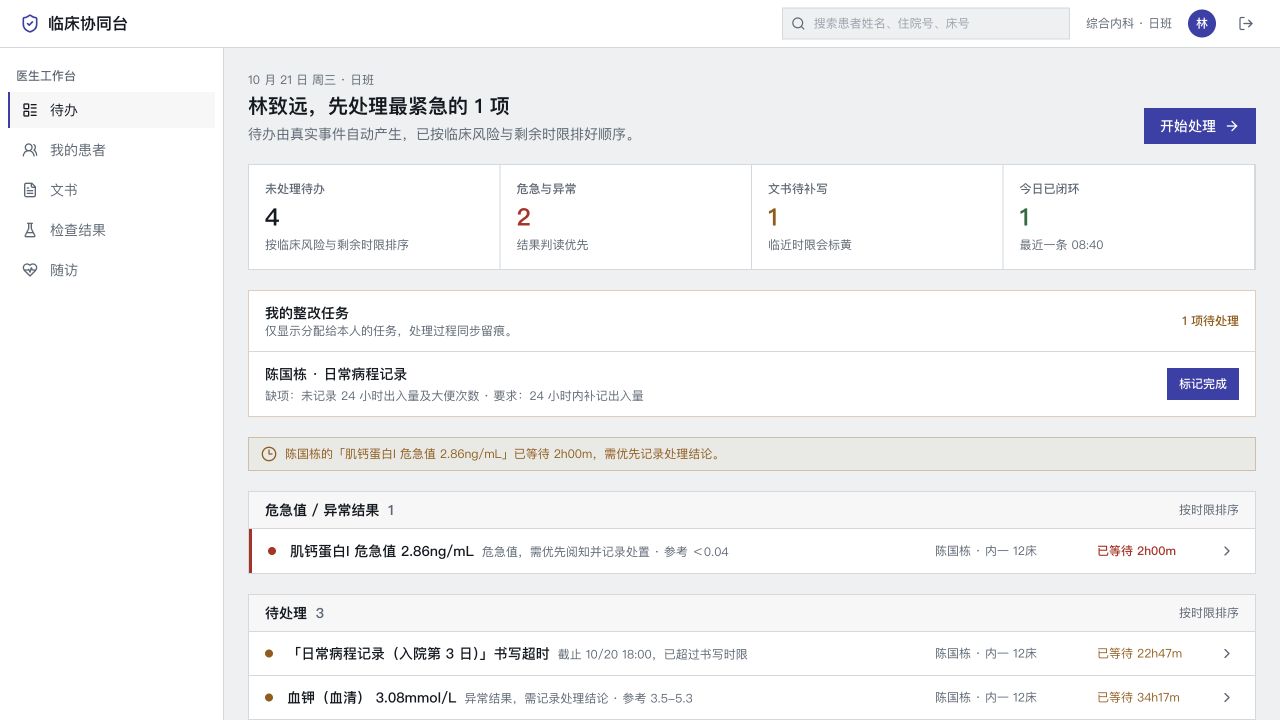Click 已等待 34h17m time label
Viewport: 1280px width, 720px height.
pyautogui.click(x=1138, y=698)
